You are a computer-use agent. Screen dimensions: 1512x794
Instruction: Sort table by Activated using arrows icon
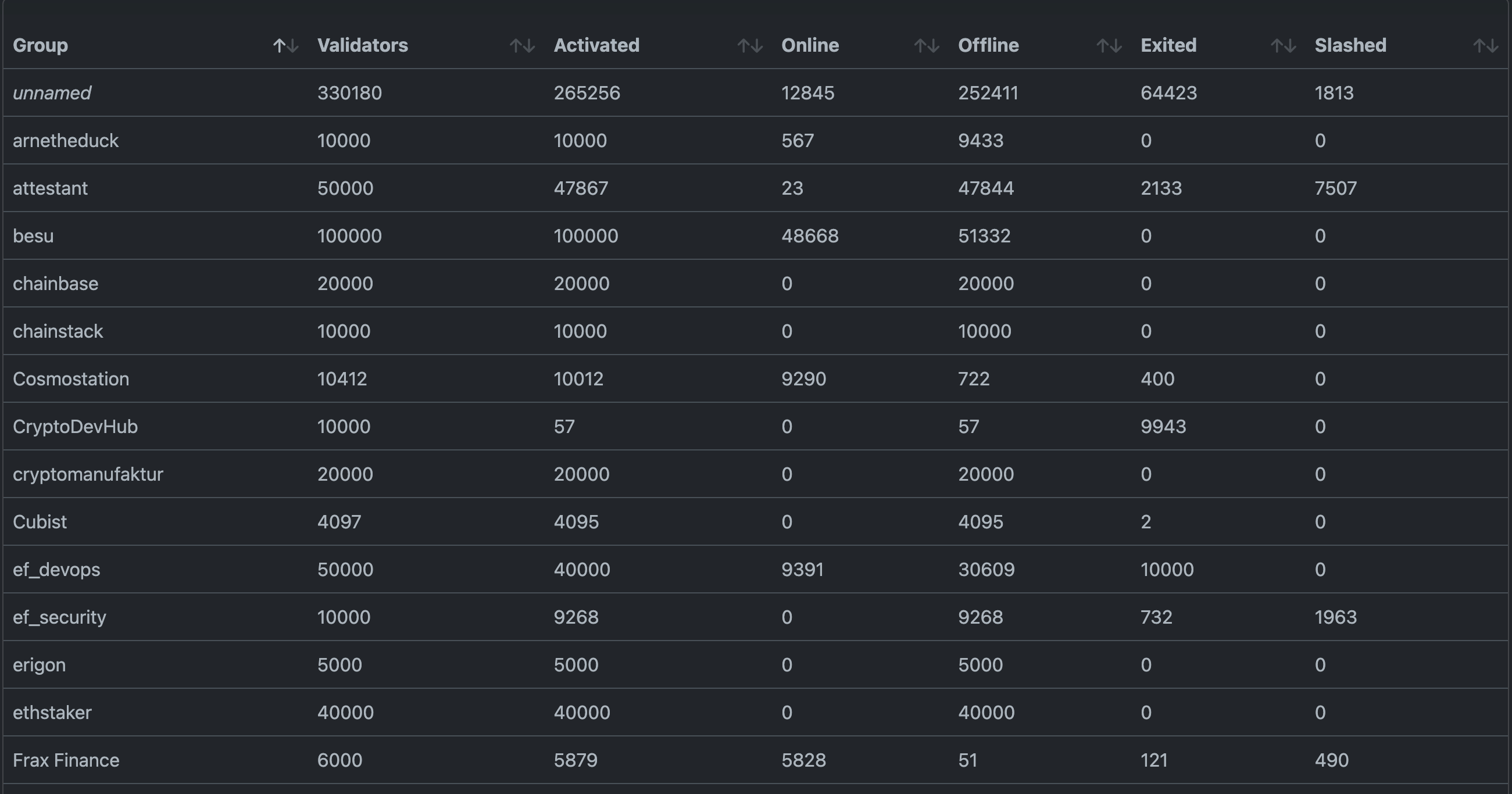click(749, 46)
